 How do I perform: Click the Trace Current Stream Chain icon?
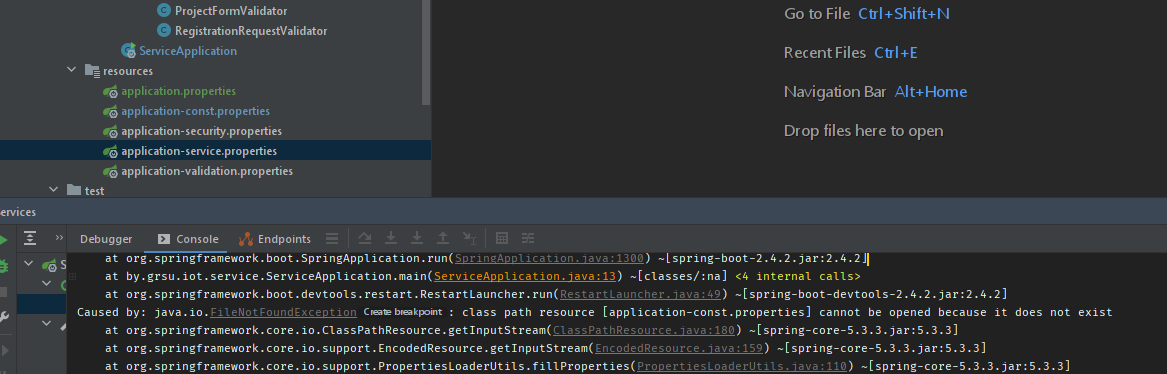[x=528, y=239]
